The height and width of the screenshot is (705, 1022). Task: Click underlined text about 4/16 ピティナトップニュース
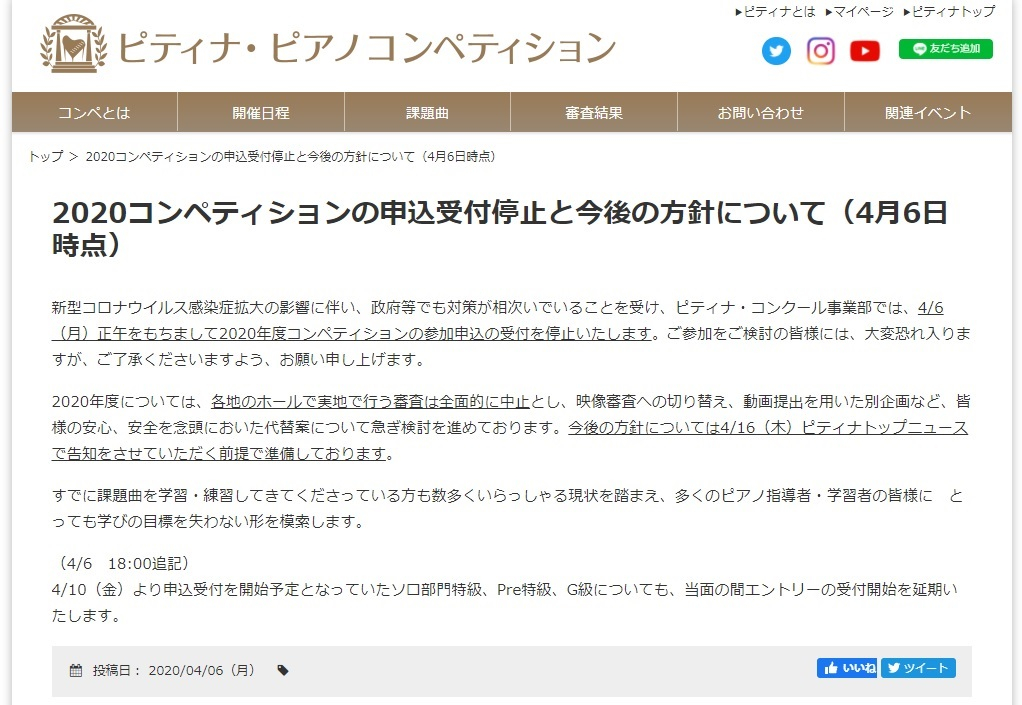(x=510, y=440)
